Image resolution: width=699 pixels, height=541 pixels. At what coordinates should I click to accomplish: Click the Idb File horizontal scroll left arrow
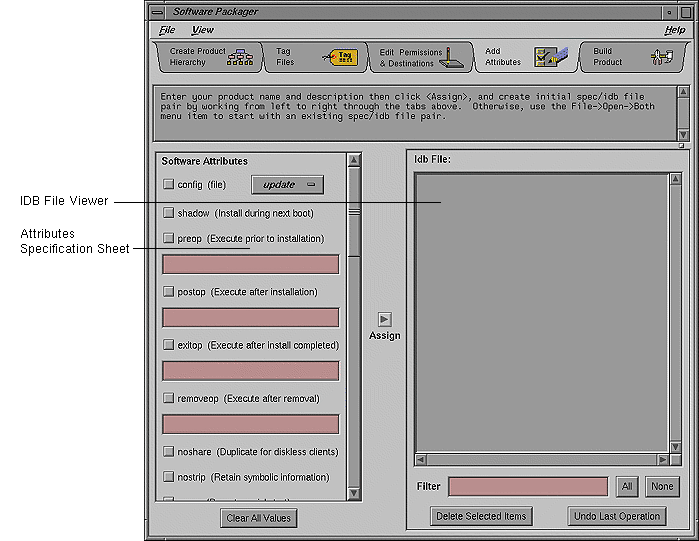coord(420,459)
